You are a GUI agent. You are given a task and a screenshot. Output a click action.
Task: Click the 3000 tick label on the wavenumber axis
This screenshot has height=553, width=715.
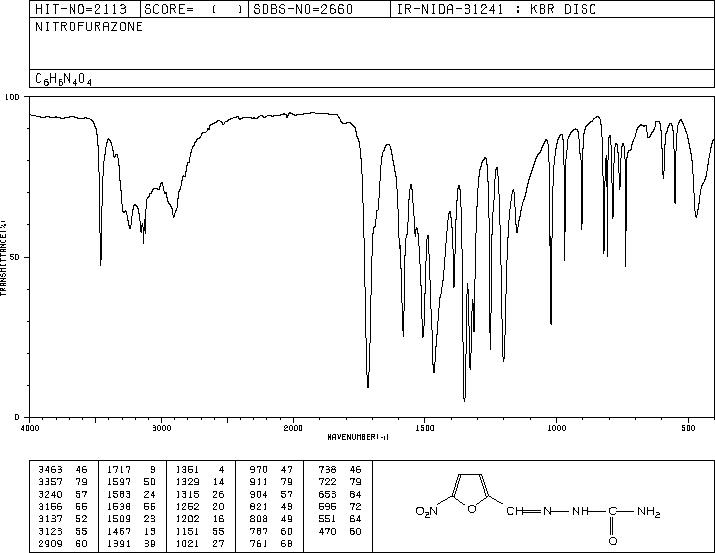[161, 428]
